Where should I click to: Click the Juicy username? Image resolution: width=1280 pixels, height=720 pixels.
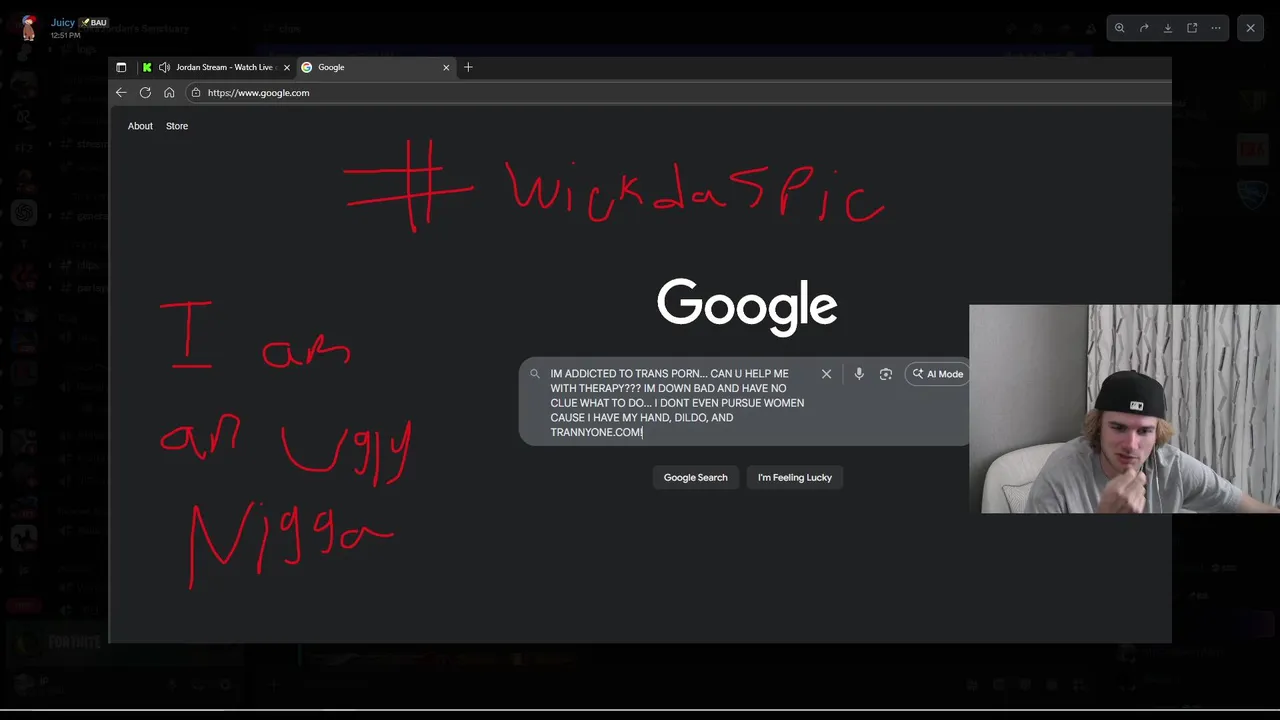[63, 22]
